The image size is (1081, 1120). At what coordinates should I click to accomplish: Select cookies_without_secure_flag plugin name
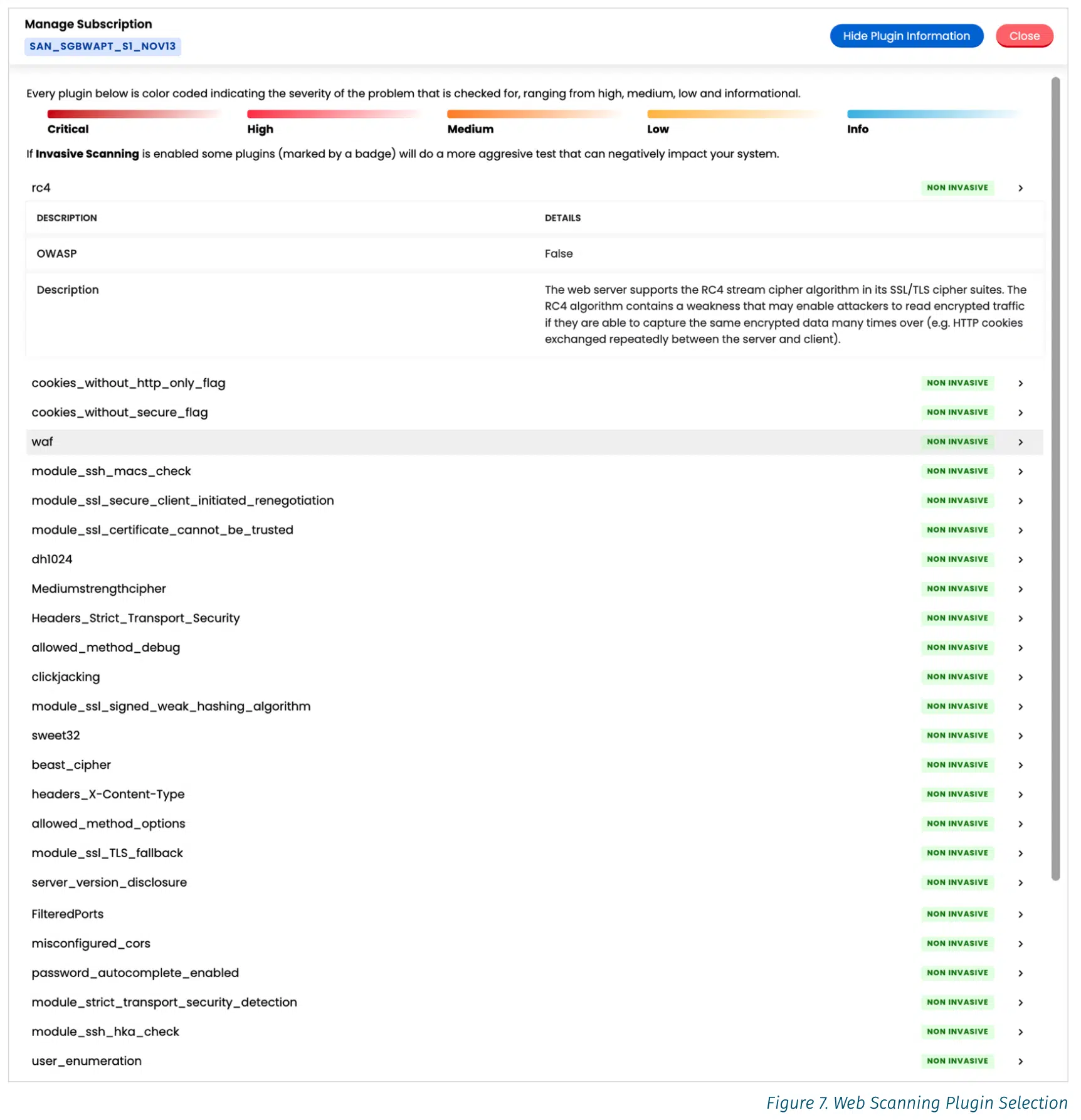120,413
